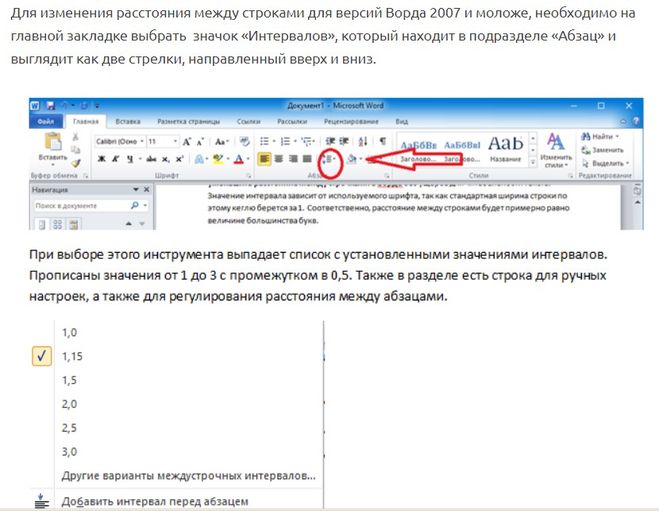Viewport: 659px width, 511px height.
Task: Open the Find (Найти) dropdown
Action: 600,137
